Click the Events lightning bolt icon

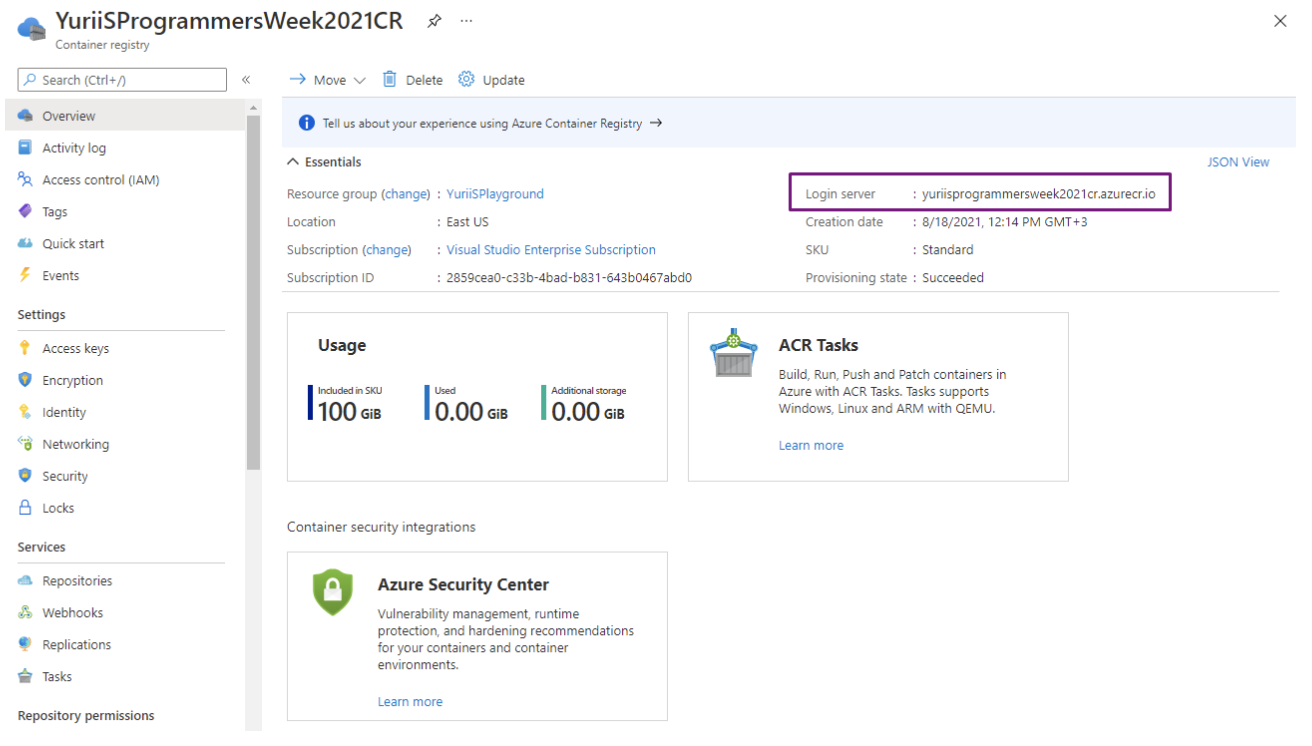point(25,275)
